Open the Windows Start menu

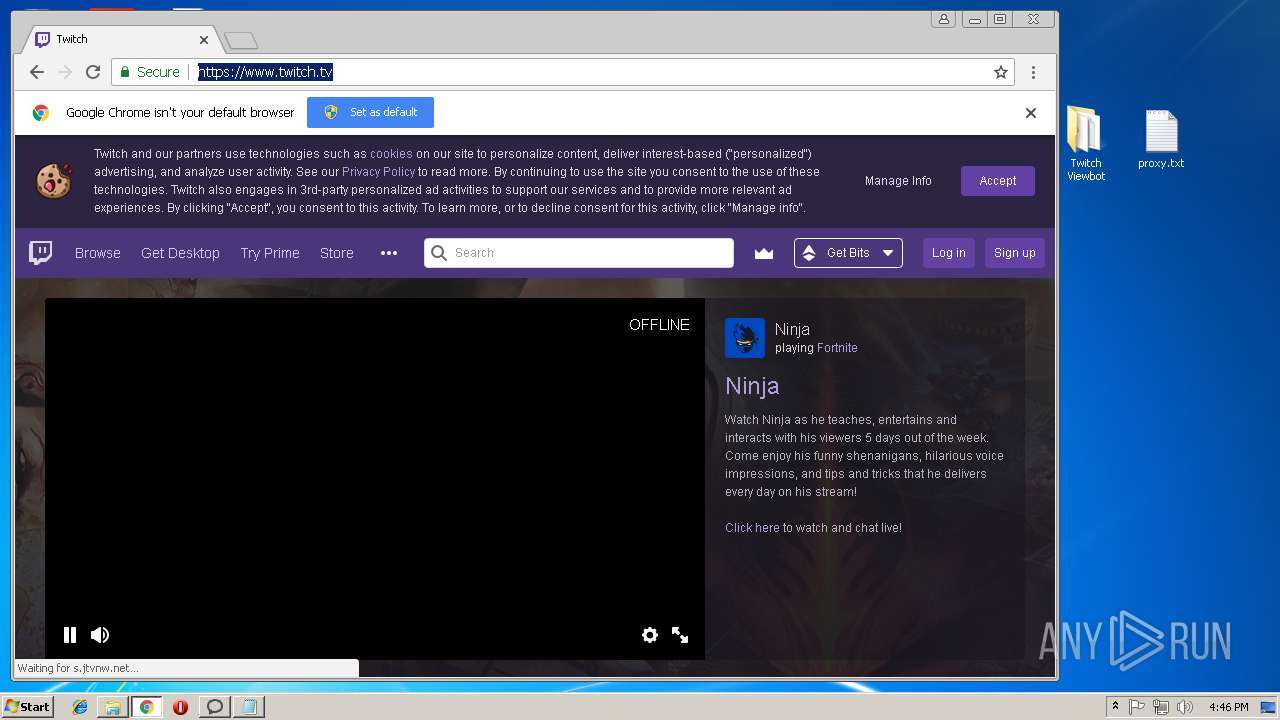27,706
